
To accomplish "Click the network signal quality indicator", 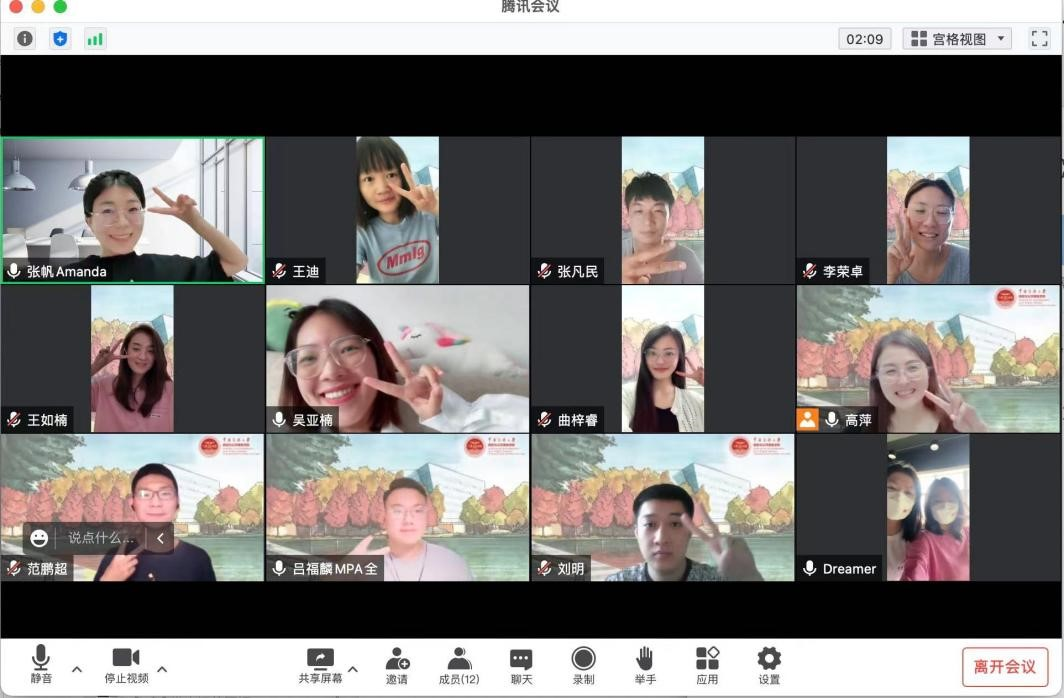I will (x=95, y=38).
